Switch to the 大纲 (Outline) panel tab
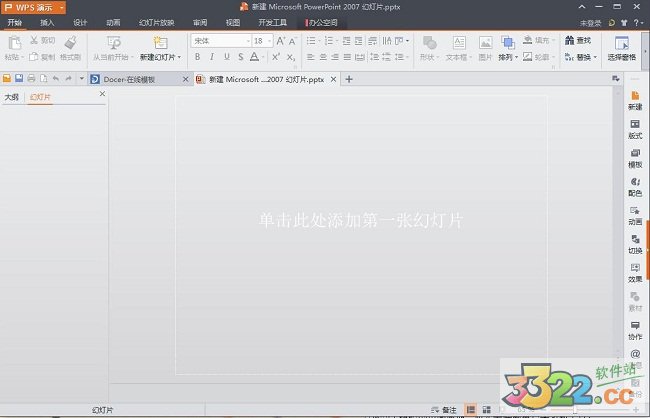The height and width of the screenshot is (418, 650). [x=12, y=97]
